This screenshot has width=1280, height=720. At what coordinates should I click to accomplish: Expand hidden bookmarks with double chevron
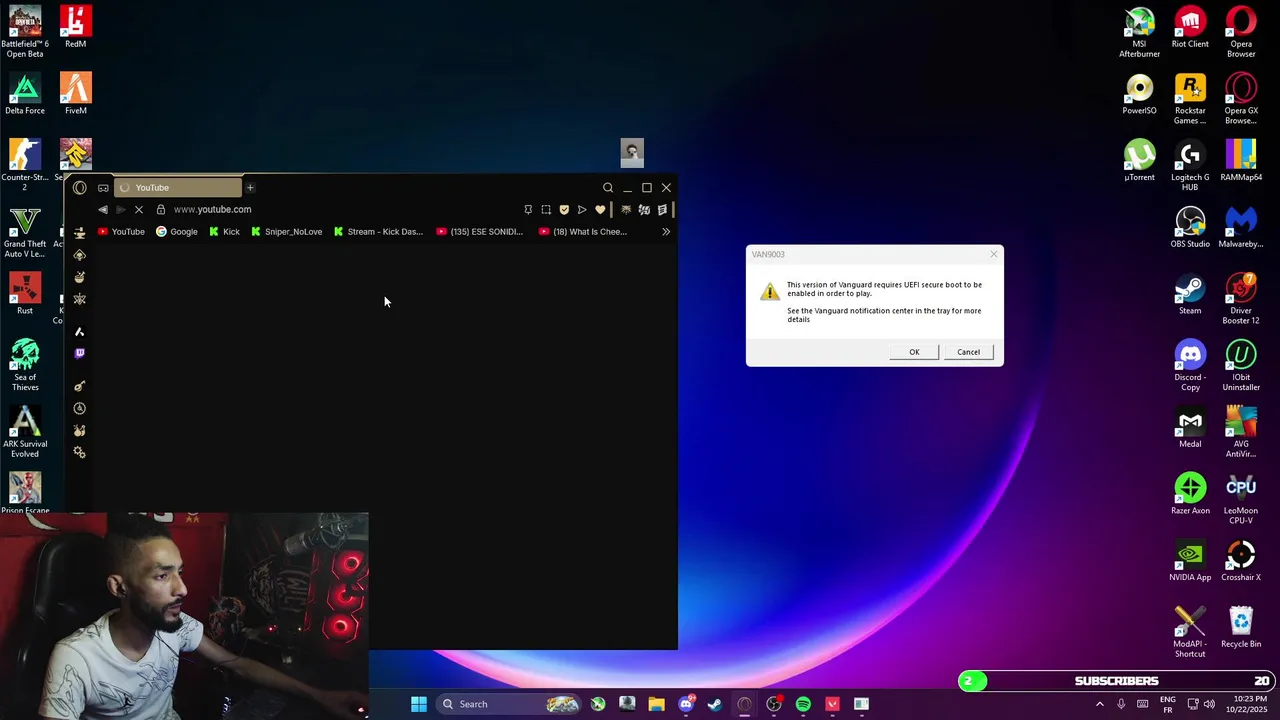pyautogui.click(x=666, y=231)
